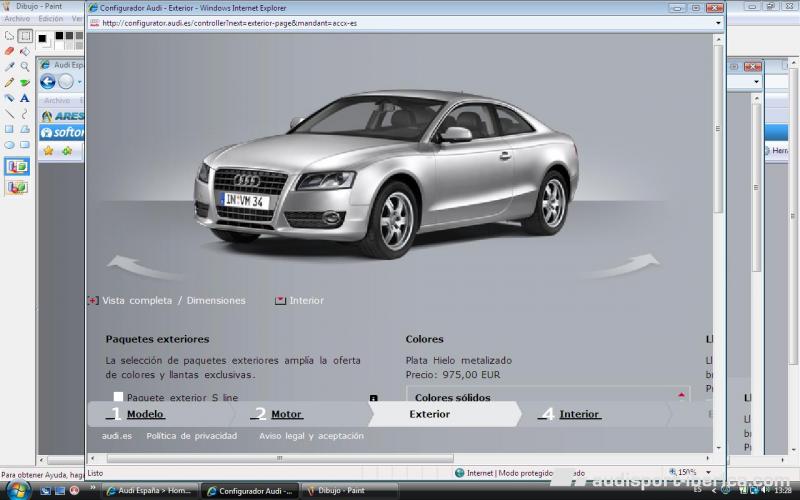Click the zoom level 150% control
Screen dimensions: 800x500
[683, 472]
